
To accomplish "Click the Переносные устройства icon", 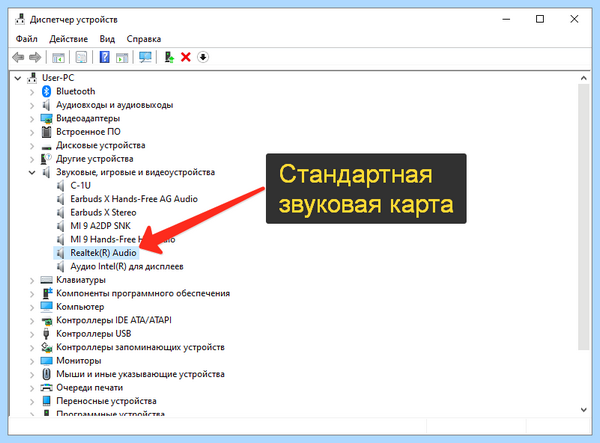I will point(46,401).
